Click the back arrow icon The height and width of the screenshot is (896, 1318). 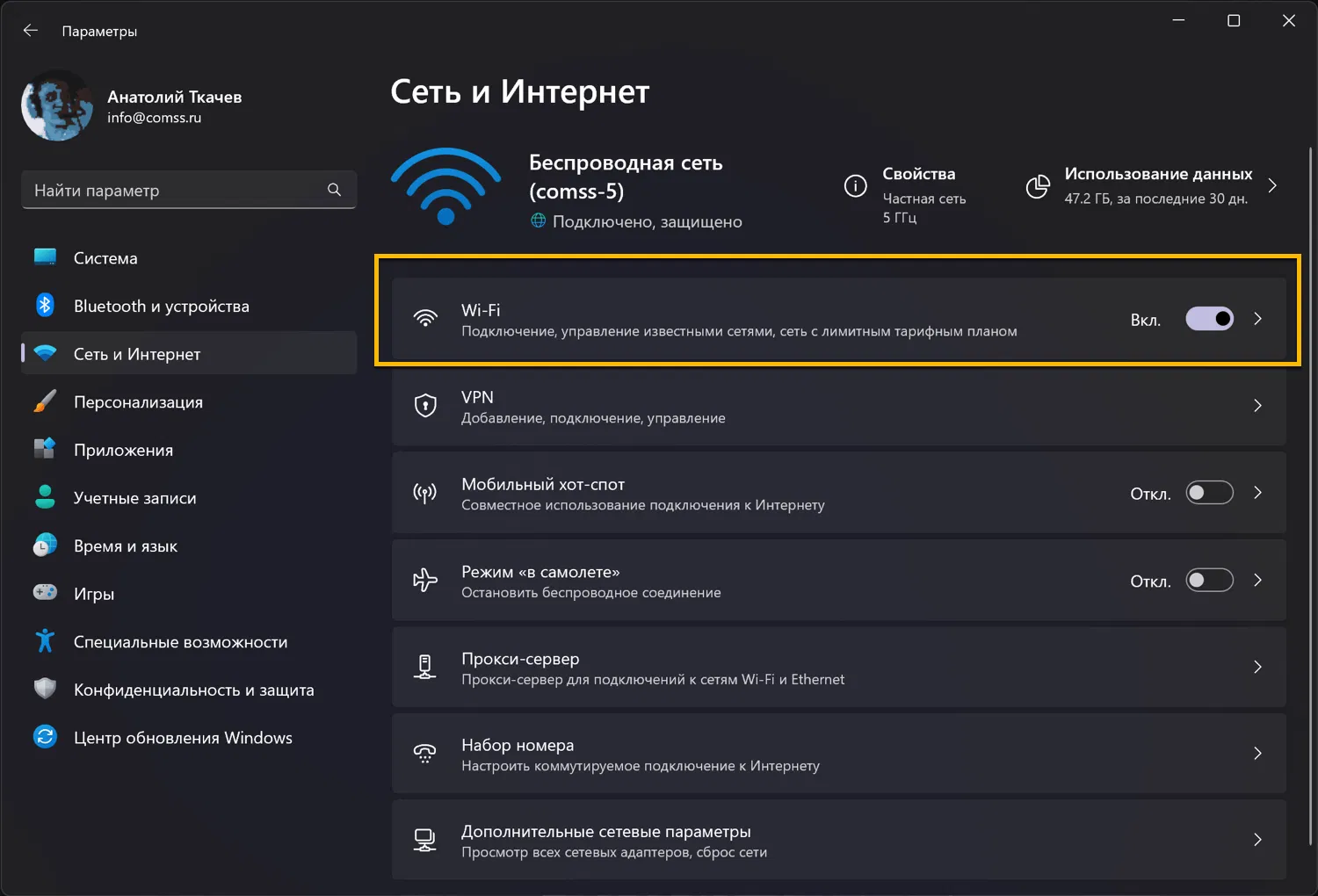31,31
